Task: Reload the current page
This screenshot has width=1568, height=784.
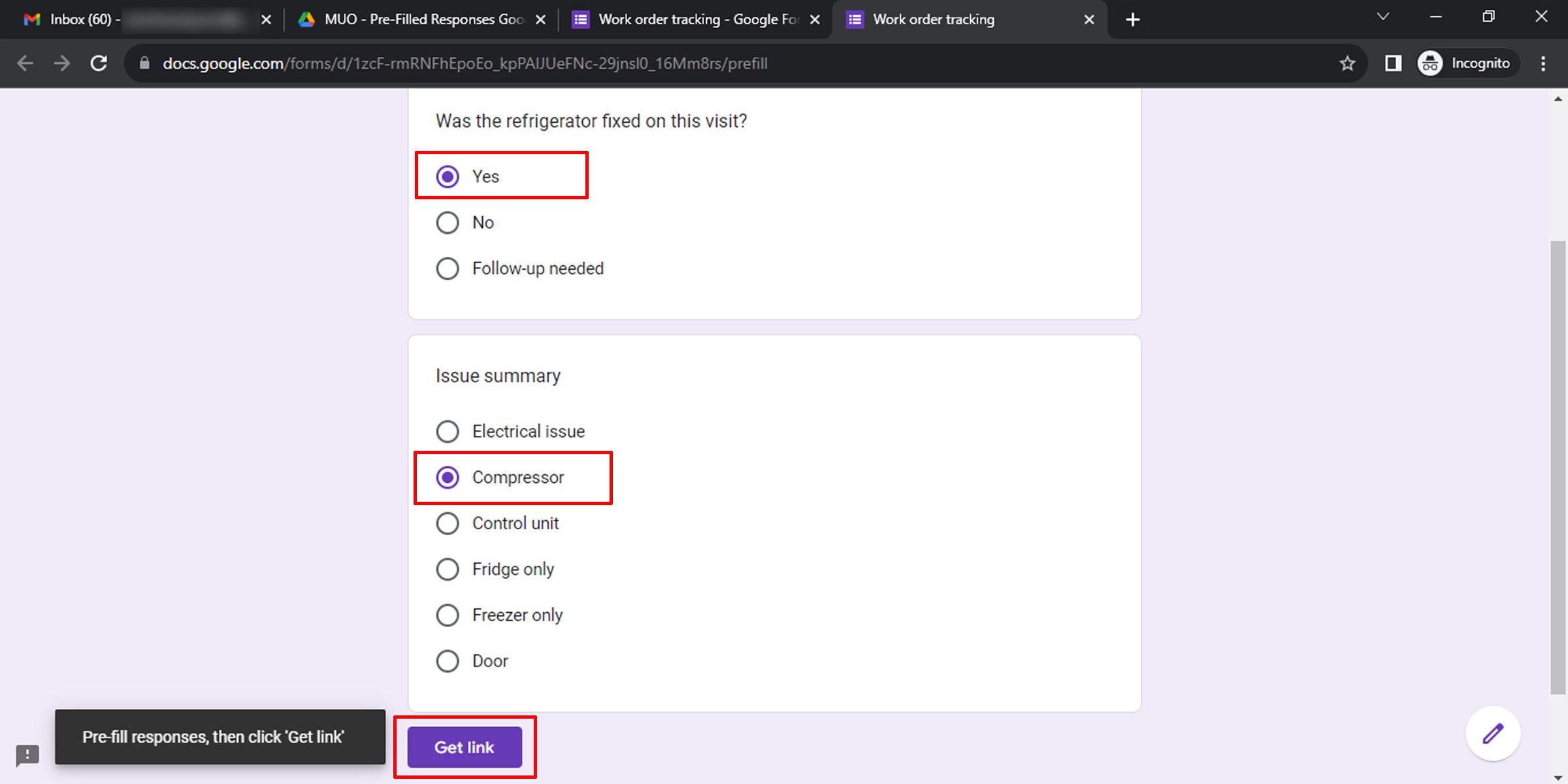Action: tap(99, 63)
